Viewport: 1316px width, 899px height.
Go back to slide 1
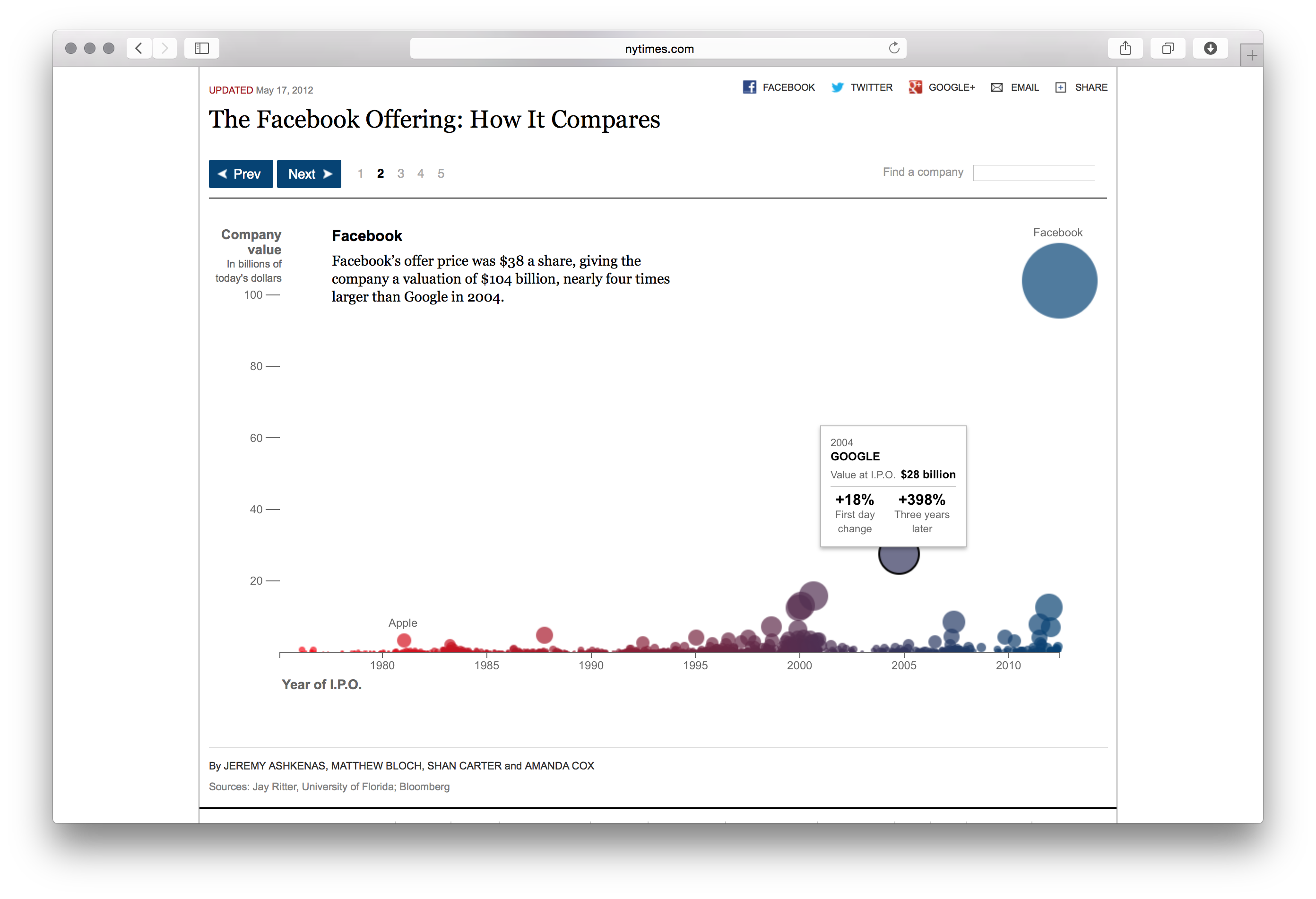click(x=360, y=174)
